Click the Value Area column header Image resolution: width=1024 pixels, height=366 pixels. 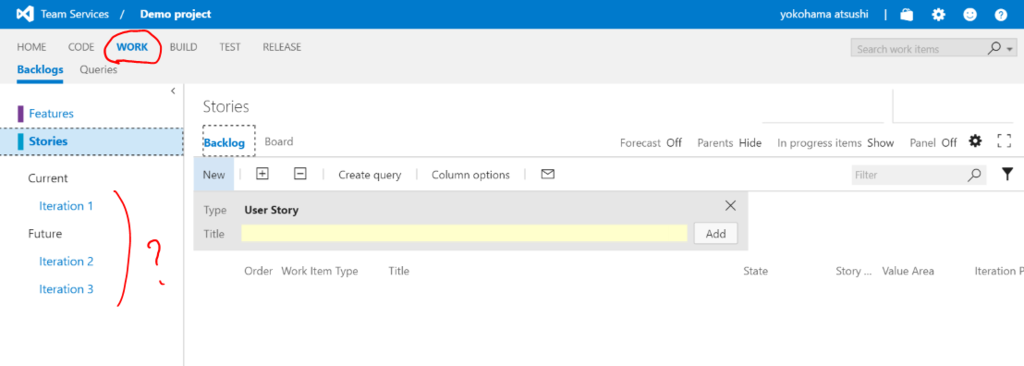[x=908, y=271]
